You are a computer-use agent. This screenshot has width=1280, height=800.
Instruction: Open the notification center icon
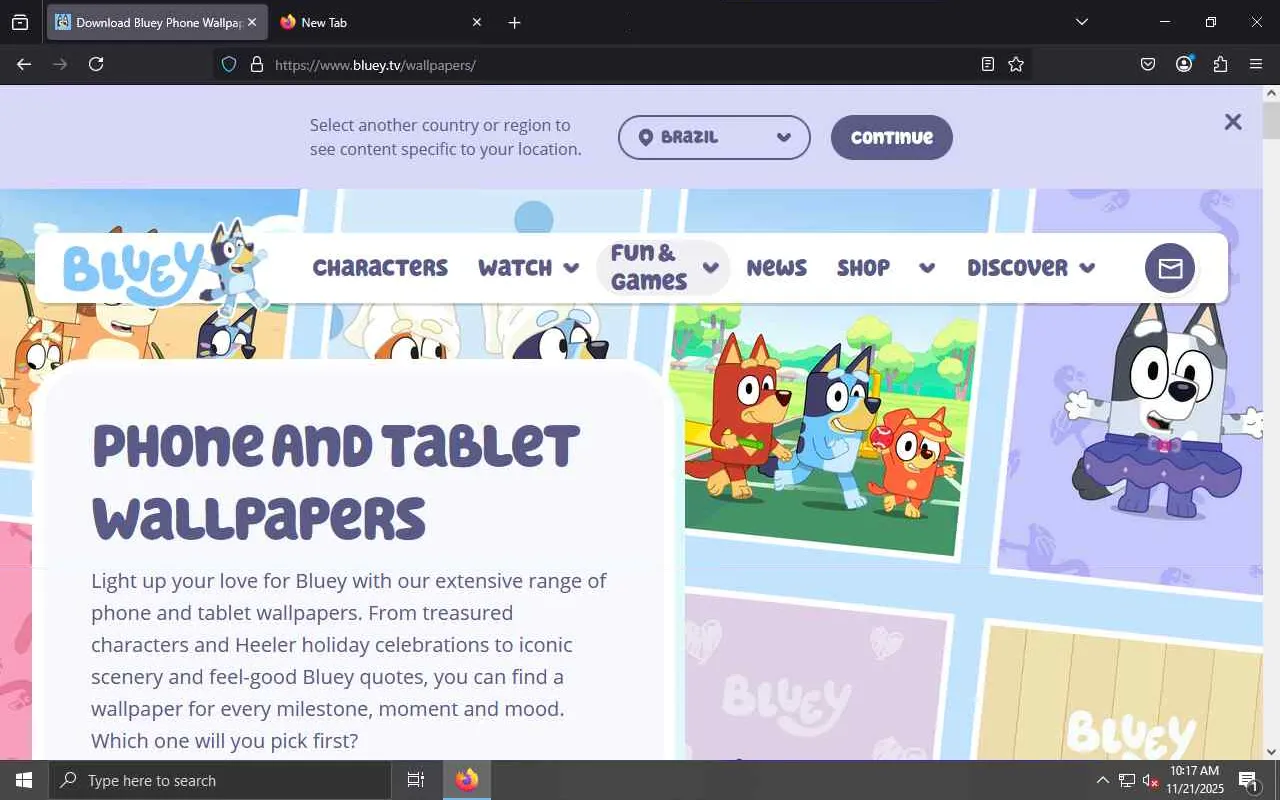click(1248, 780)
